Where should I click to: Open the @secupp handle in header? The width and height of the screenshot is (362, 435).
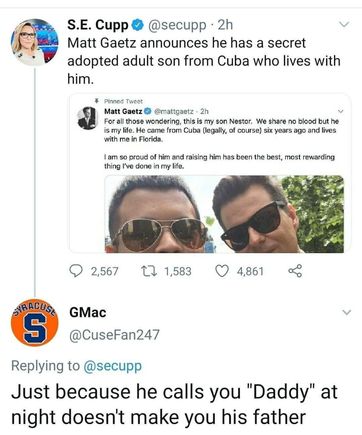[x=177, y=25]
